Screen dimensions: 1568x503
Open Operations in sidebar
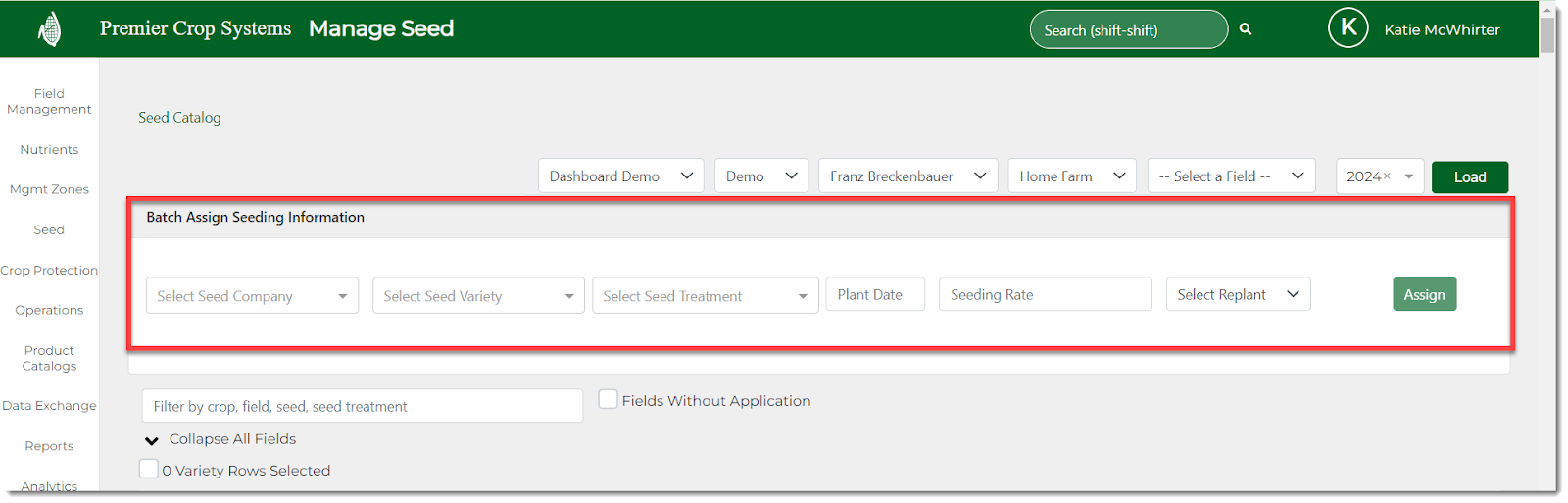click(x=49, y=310)
